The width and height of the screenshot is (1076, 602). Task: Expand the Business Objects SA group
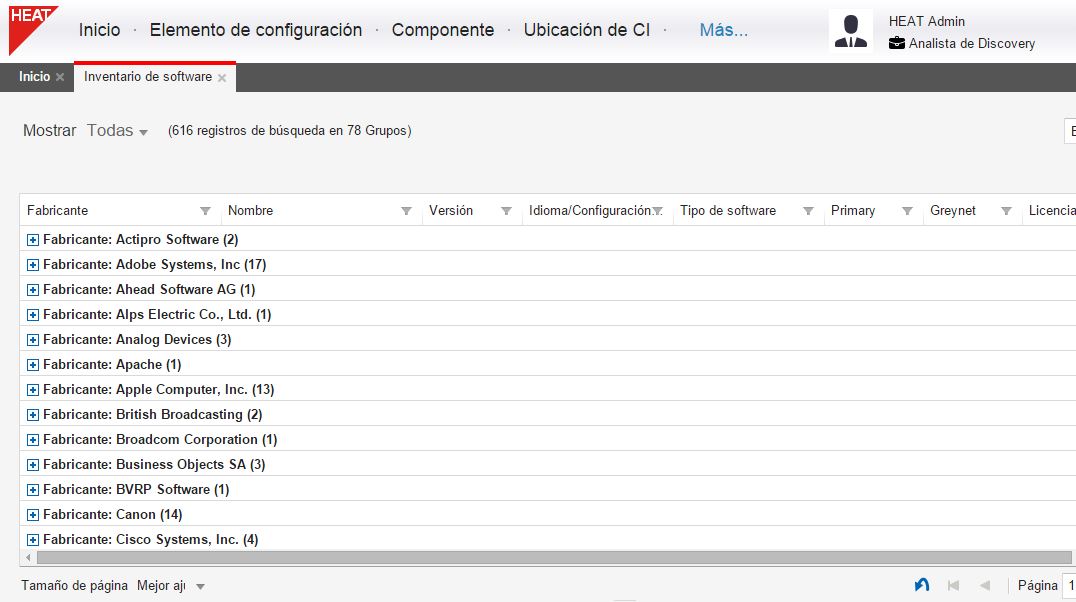coord(32,465)
